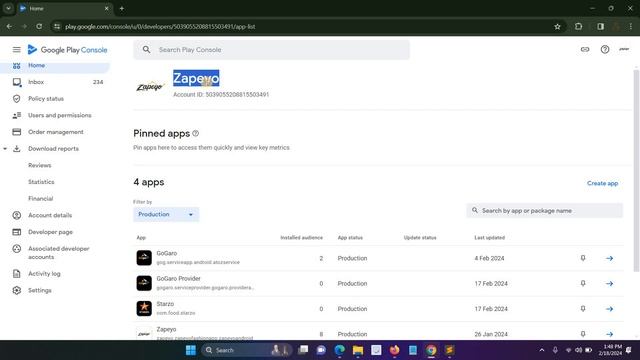The height and width of the screenshot is (360, 640).
Task: Open Starzo app via arrow
Action: (x=609, y=309)
